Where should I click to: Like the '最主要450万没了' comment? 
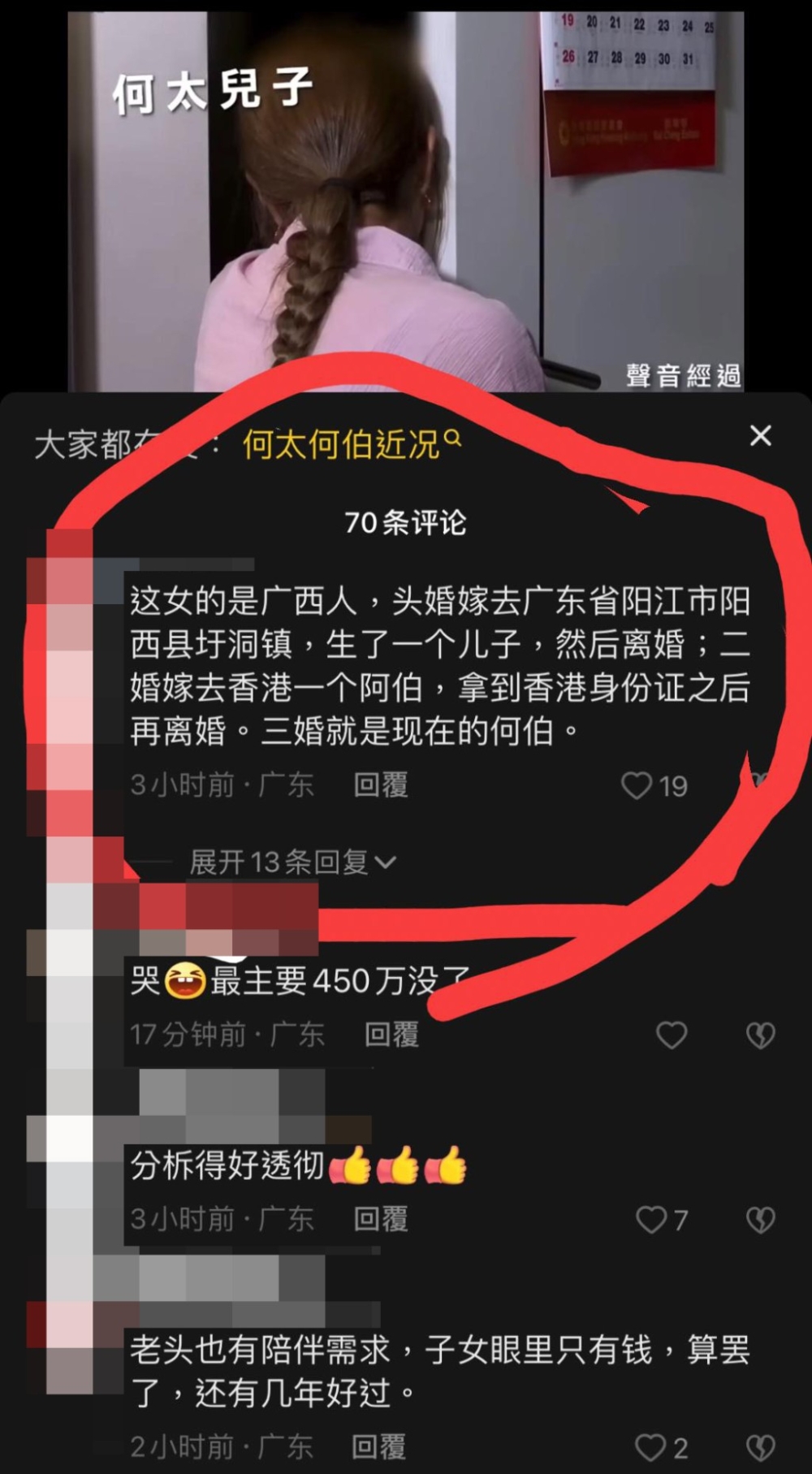pos(672,1035)
